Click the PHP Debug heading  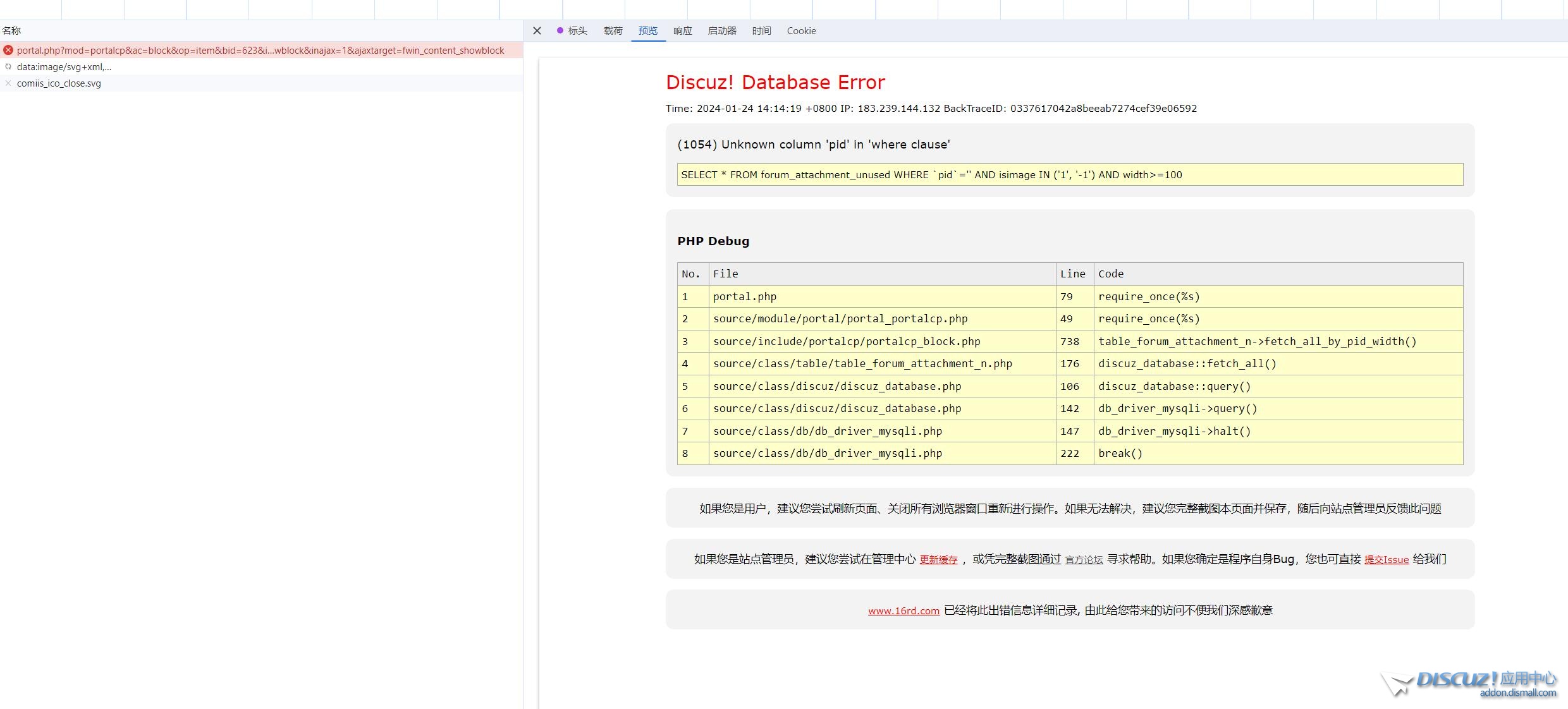713,241
